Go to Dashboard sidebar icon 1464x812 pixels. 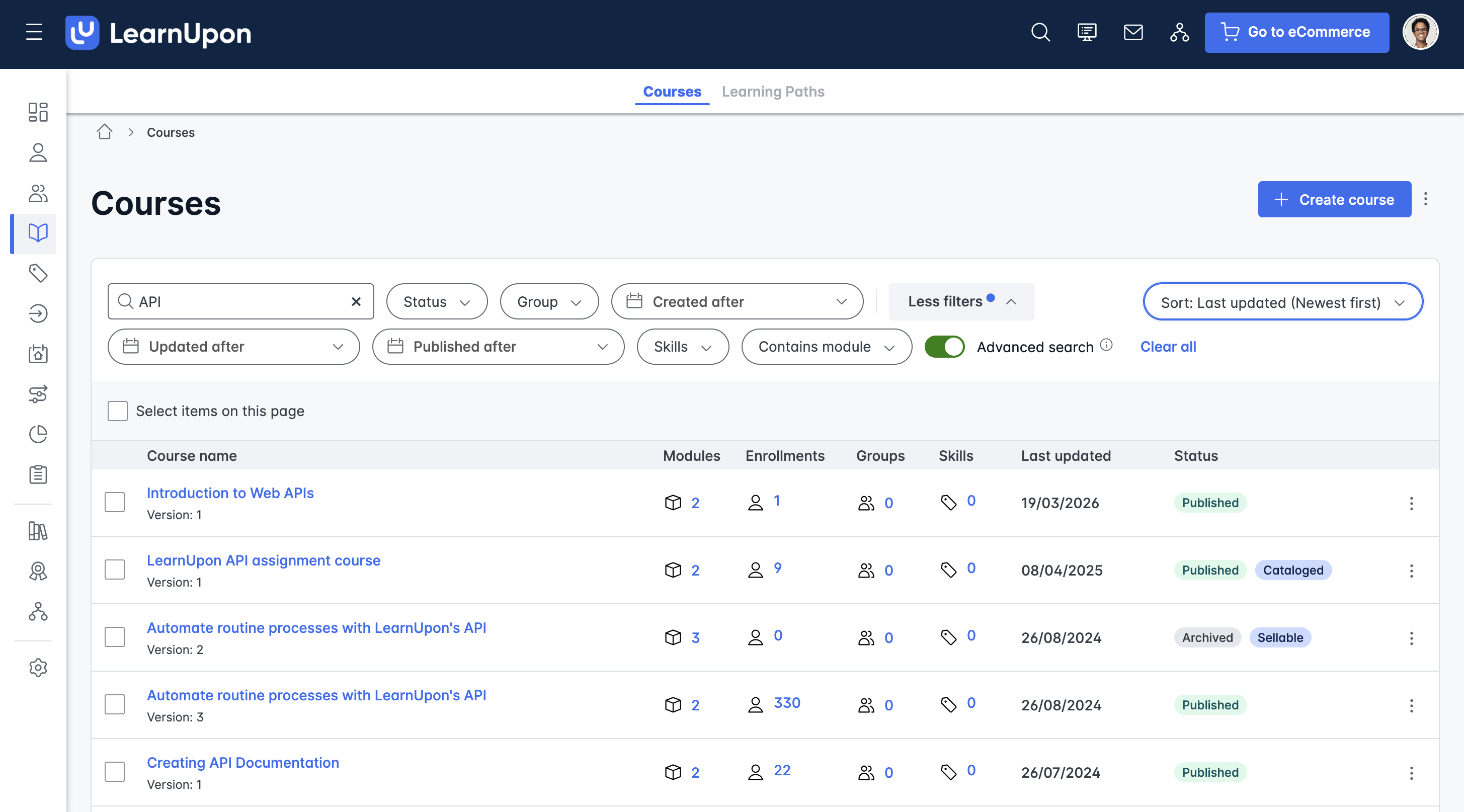coord(38,112)
